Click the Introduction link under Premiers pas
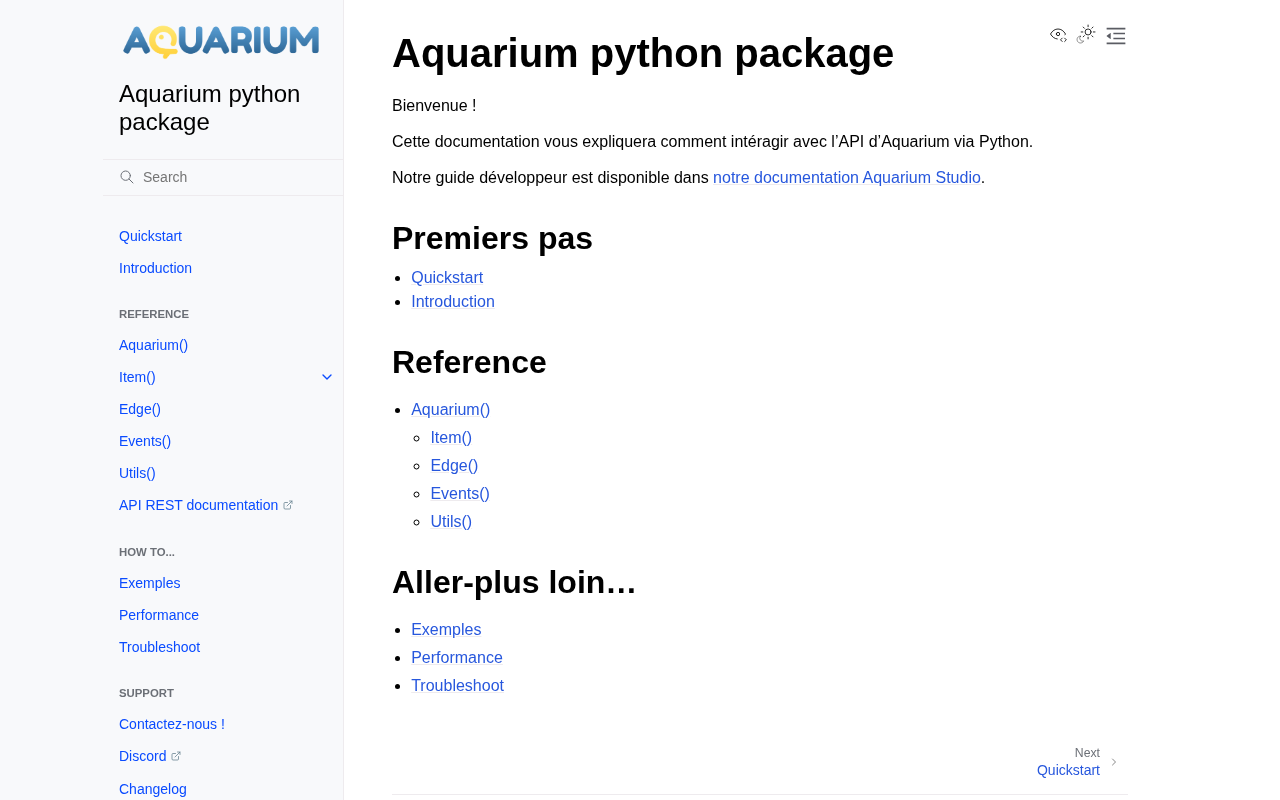 [x=452, y=302]
